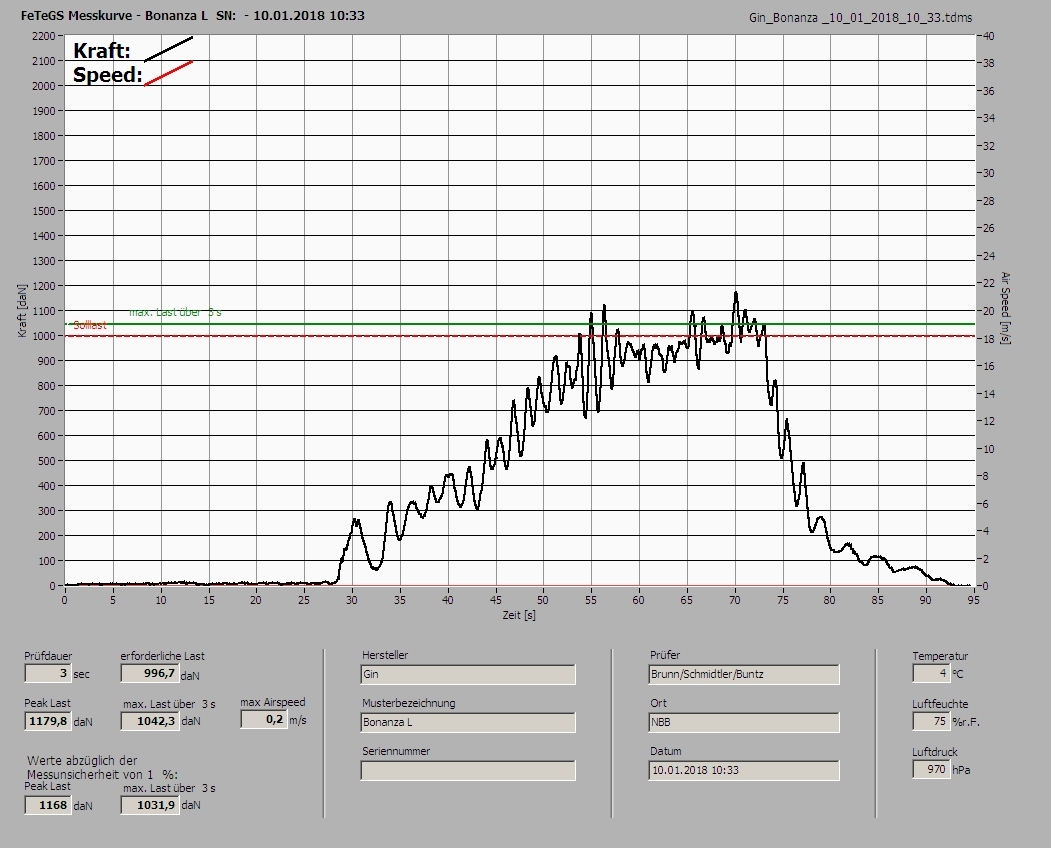1051x848 pixels.
Task: Click the Datum label
Action: [x=666, y=751]
